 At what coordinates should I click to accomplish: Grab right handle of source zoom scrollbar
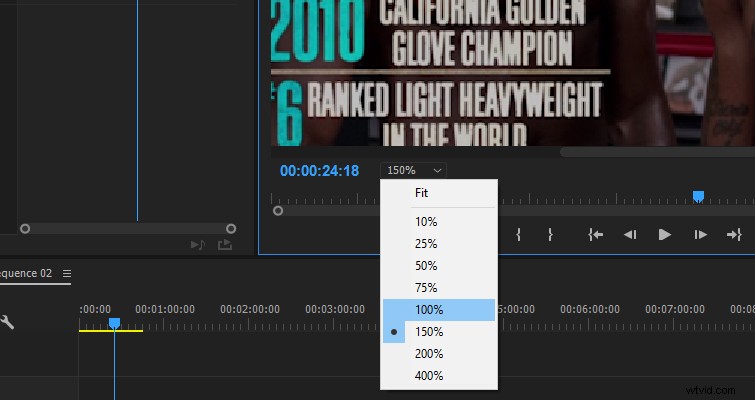231,229
